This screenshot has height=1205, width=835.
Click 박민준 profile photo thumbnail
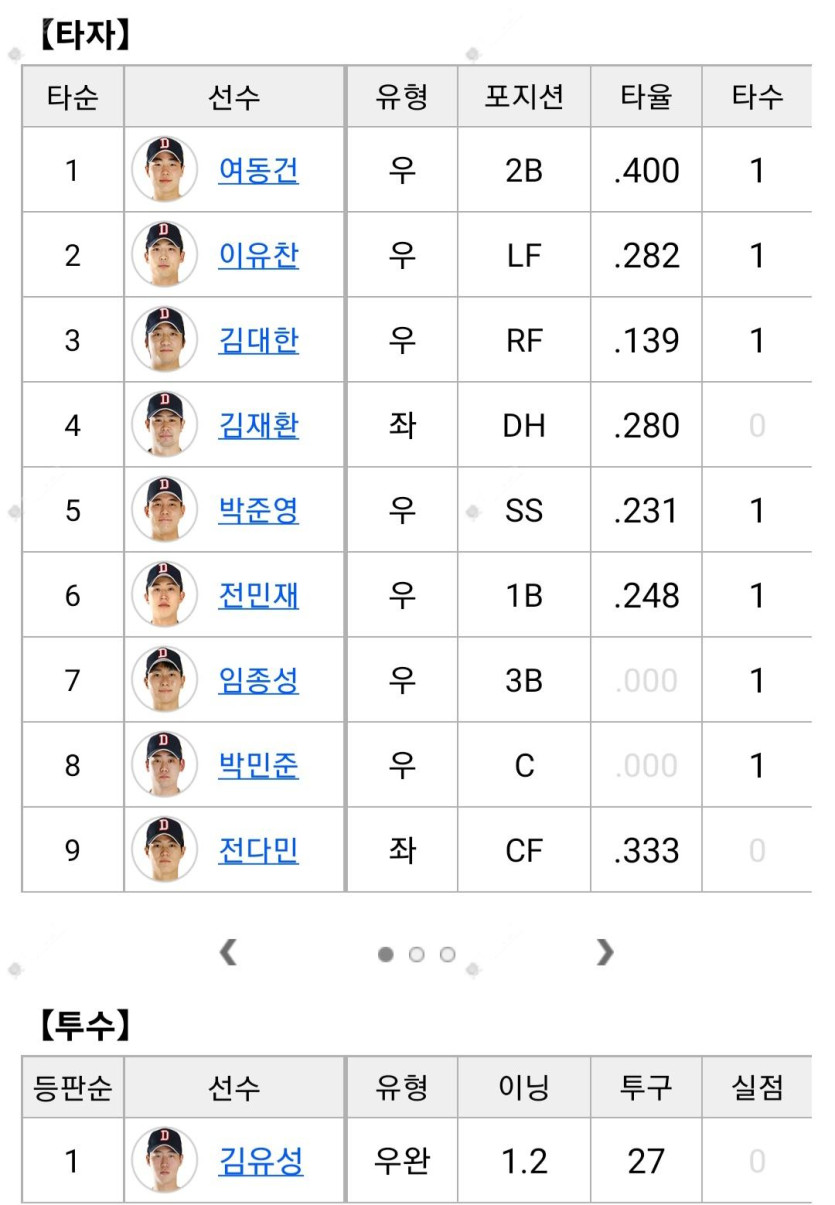164,765
